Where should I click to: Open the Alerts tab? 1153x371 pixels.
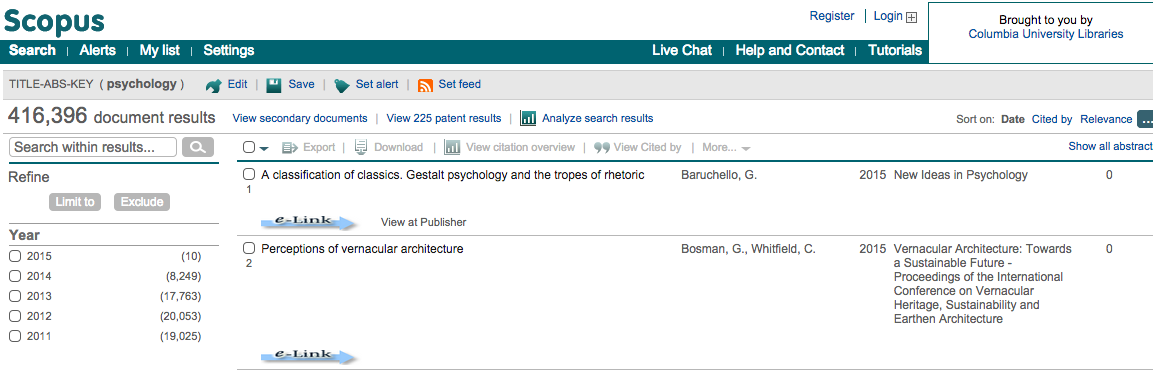98,51
